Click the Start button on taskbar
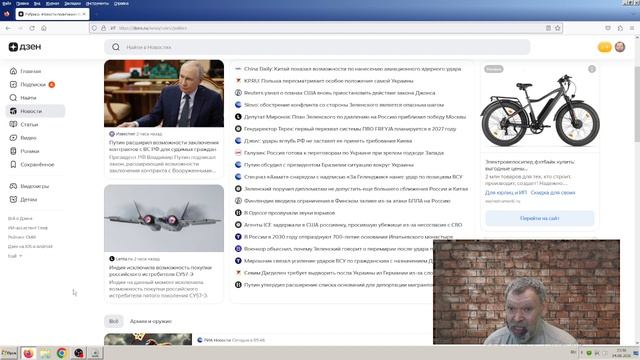Viewport: 640px width, 360px height. tap(9, 353)
